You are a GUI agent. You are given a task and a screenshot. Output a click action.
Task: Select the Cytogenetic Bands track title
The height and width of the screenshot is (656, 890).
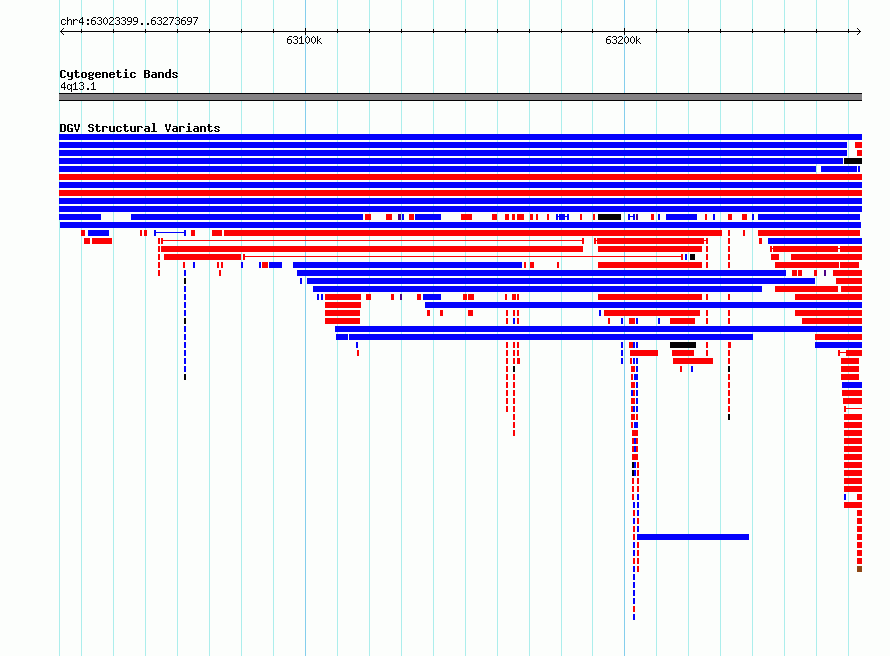(x=119, y=74)
